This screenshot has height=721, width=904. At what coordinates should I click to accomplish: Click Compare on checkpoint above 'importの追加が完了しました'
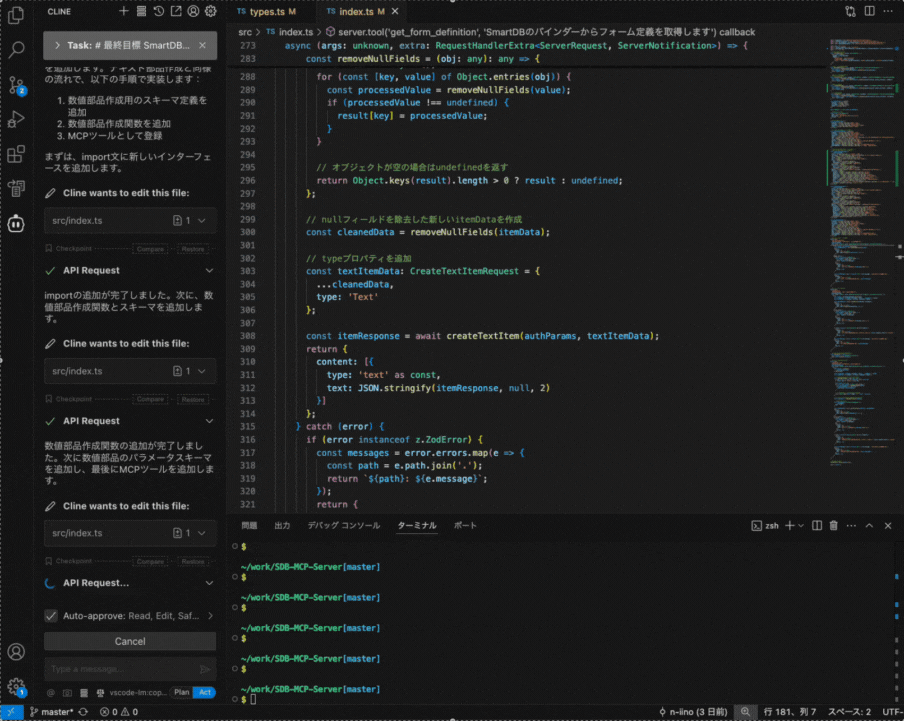(x=150, y=249)
